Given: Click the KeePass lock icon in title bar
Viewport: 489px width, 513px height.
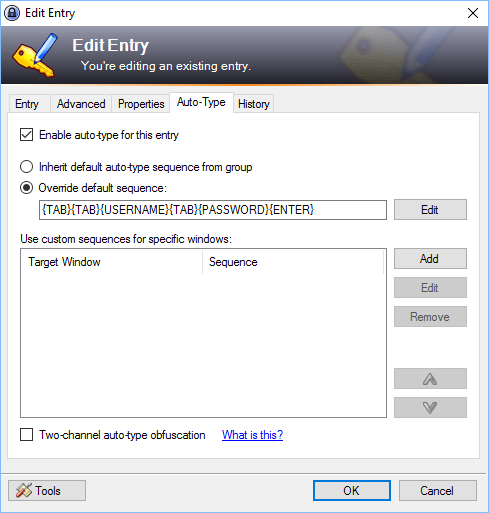Looking at the screenshot, I should click(x=12, y=13).
